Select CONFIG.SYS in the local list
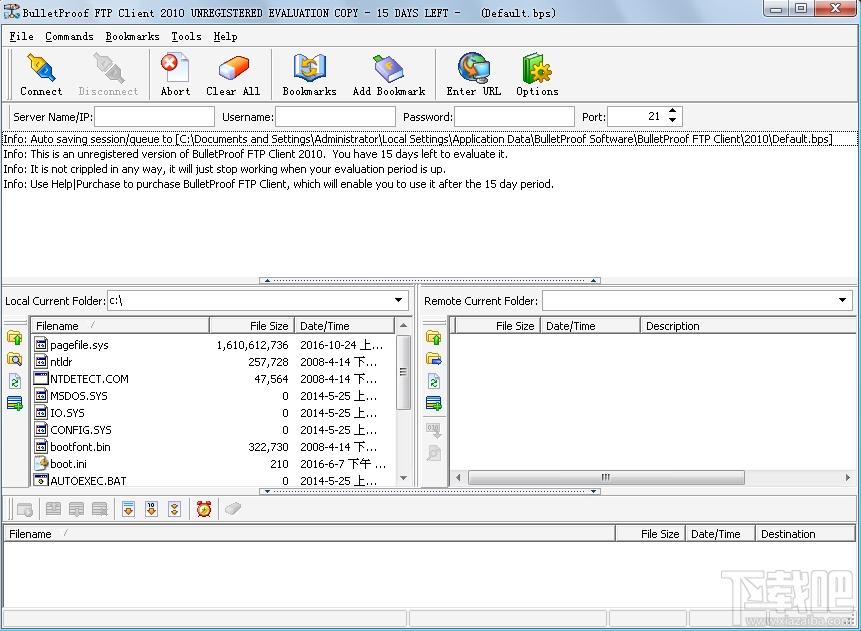The height and width of the screenshot is (631, 861). pos(81,430)
